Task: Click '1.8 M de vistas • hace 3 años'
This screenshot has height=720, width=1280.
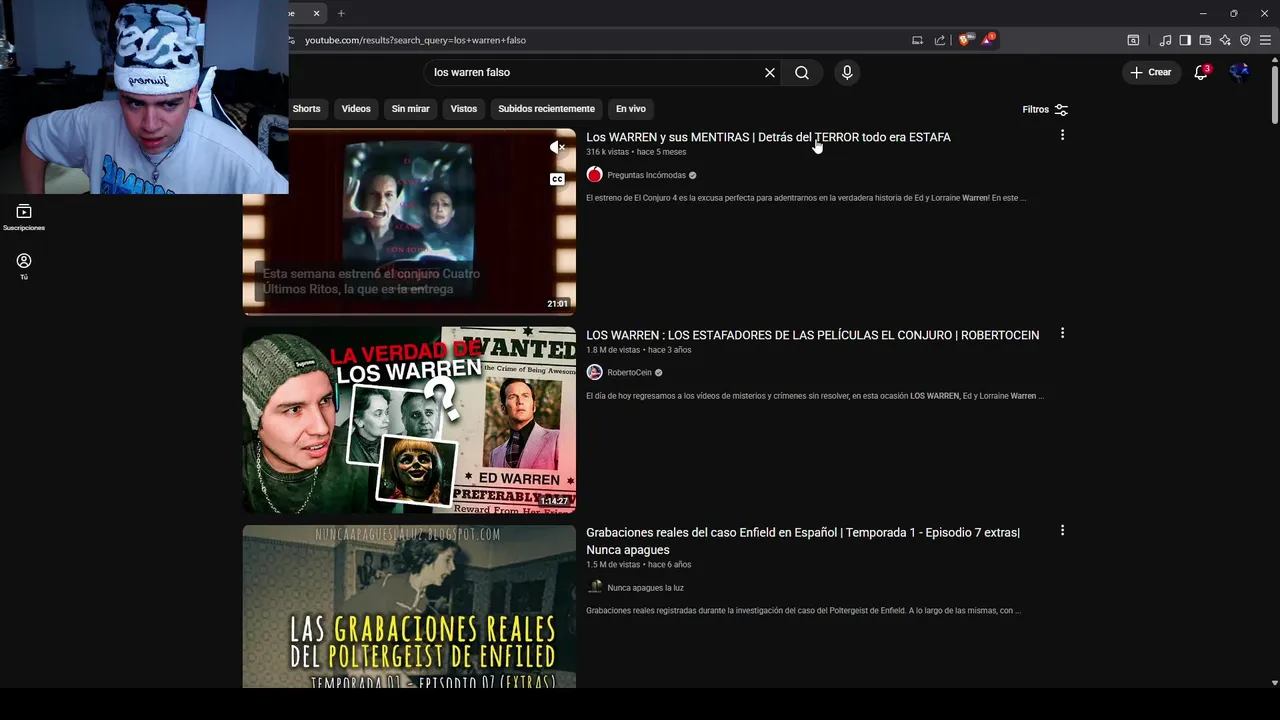Action: tap(638, 350)
